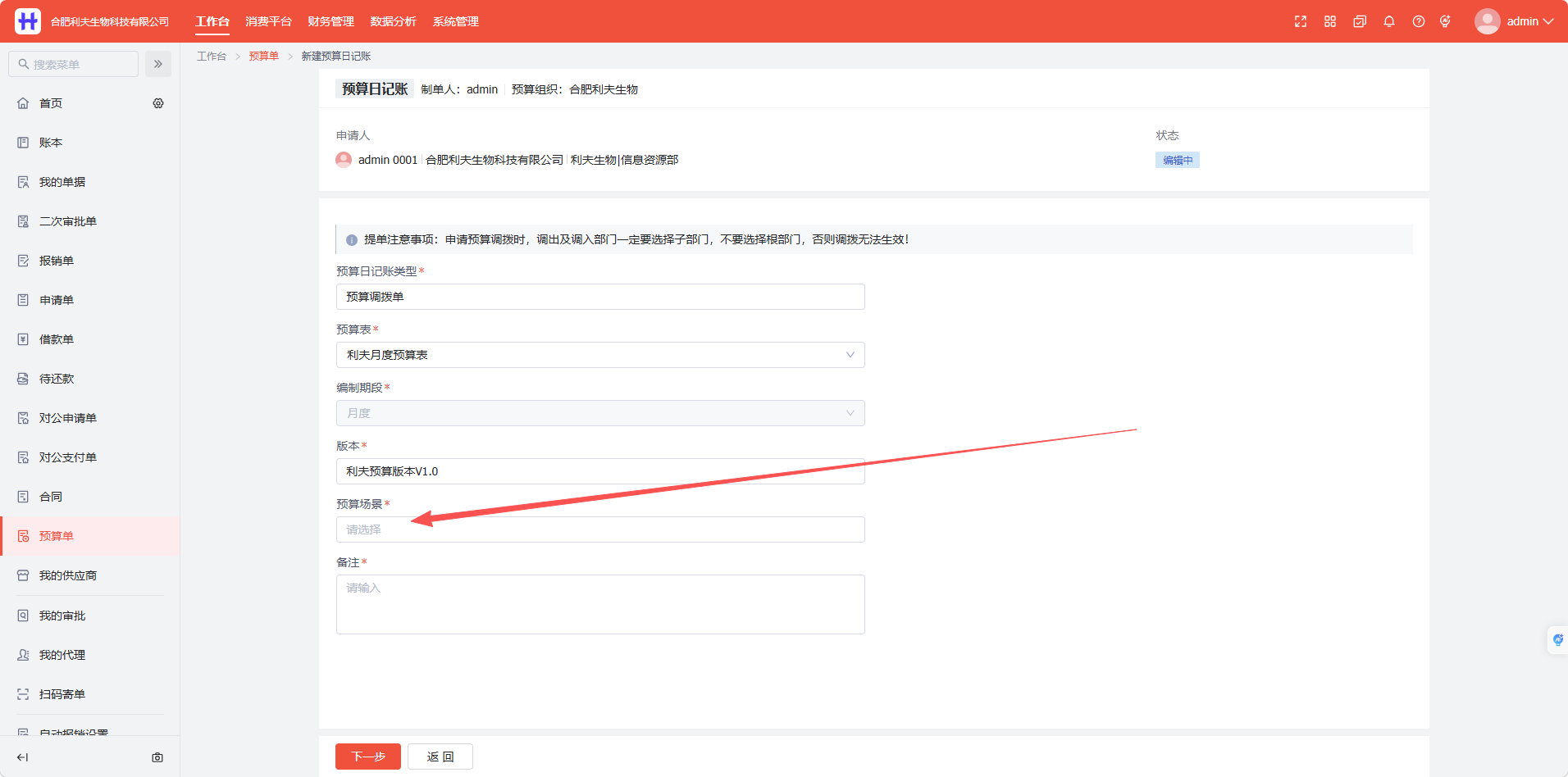Open the multi-window icon in header

point(1360,21)
